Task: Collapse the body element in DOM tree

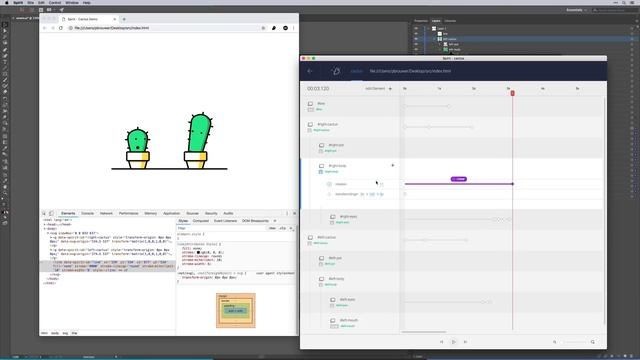Action: pyautogui.click(x=45, y=229)
